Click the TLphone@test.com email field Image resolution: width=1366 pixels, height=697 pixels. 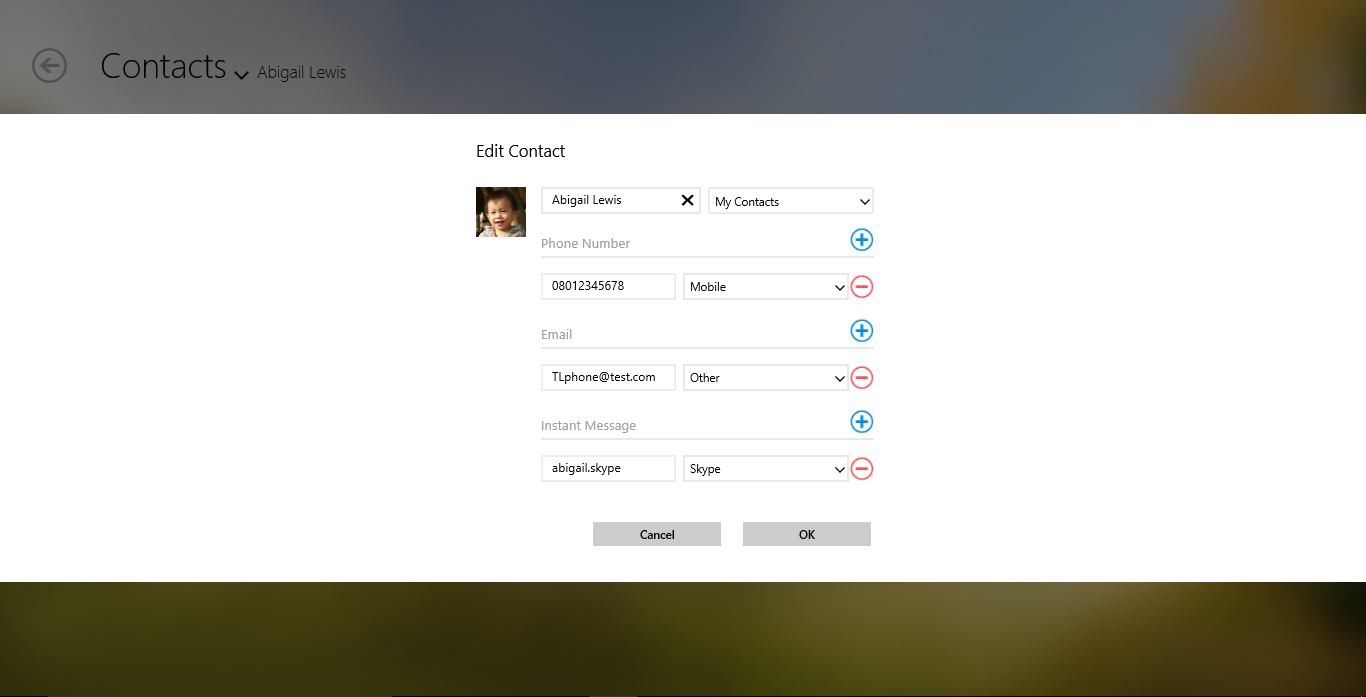608,377
